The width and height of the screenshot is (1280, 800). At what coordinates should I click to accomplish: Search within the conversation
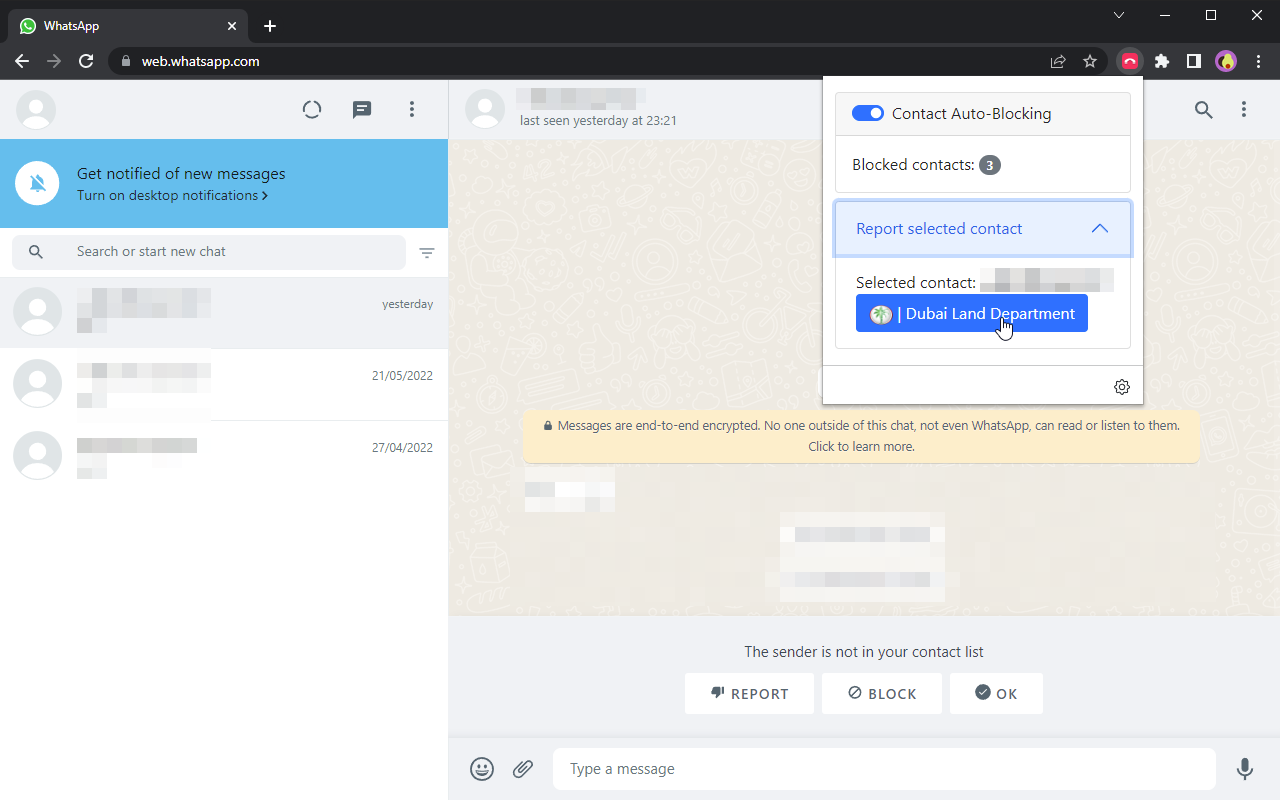tap(1204, 110)
